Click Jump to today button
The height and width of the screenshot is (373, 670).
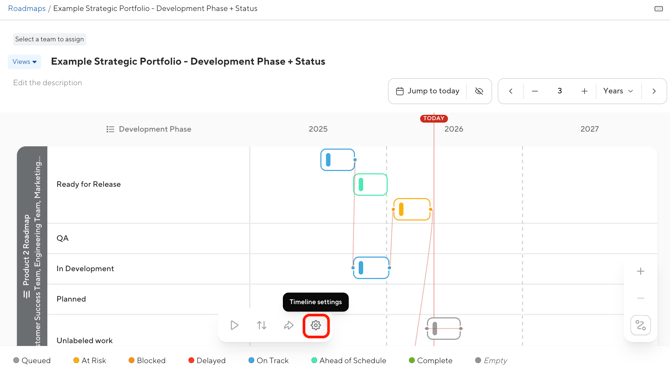tap(428, 91)
